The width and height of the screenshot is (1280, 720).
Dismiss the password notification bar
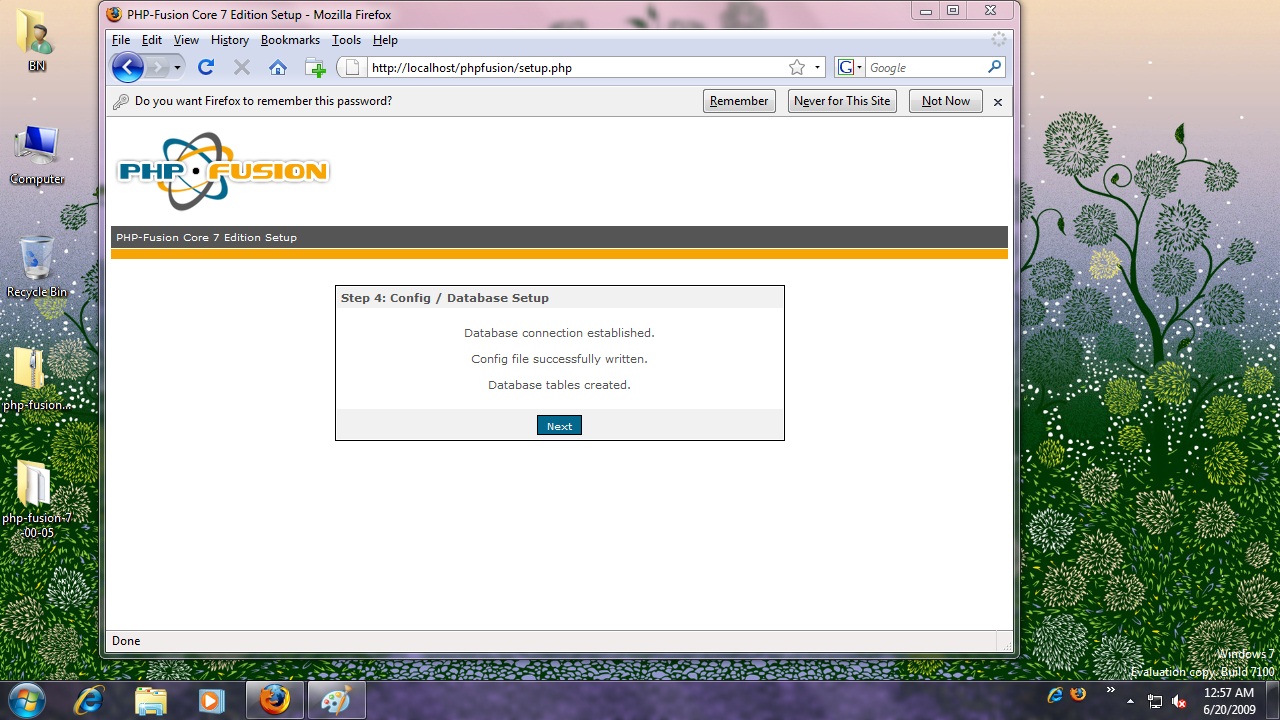pos(997,102)
